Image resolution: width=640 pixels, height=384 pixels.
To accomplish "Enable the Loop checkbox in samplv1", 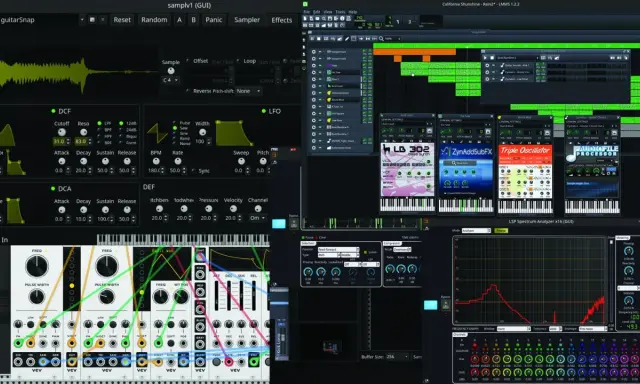I will 238,60.
